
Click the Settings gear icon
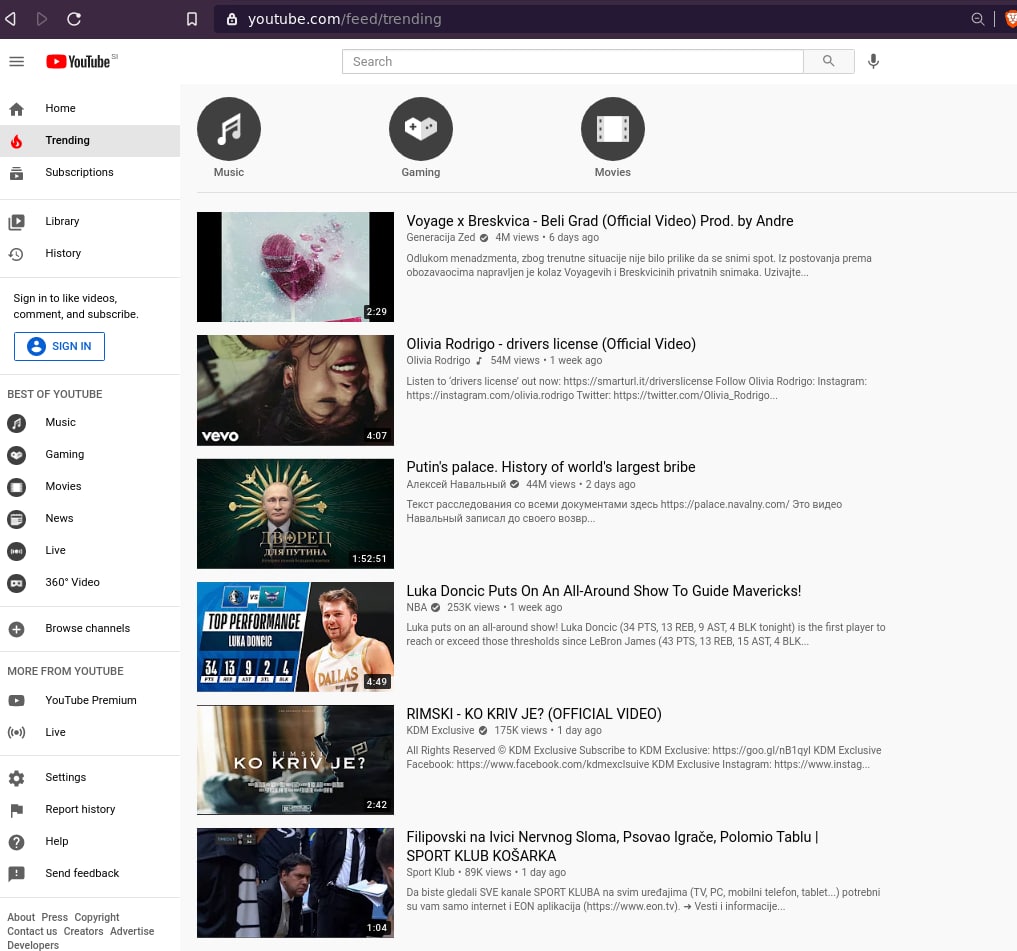(17, 778)
